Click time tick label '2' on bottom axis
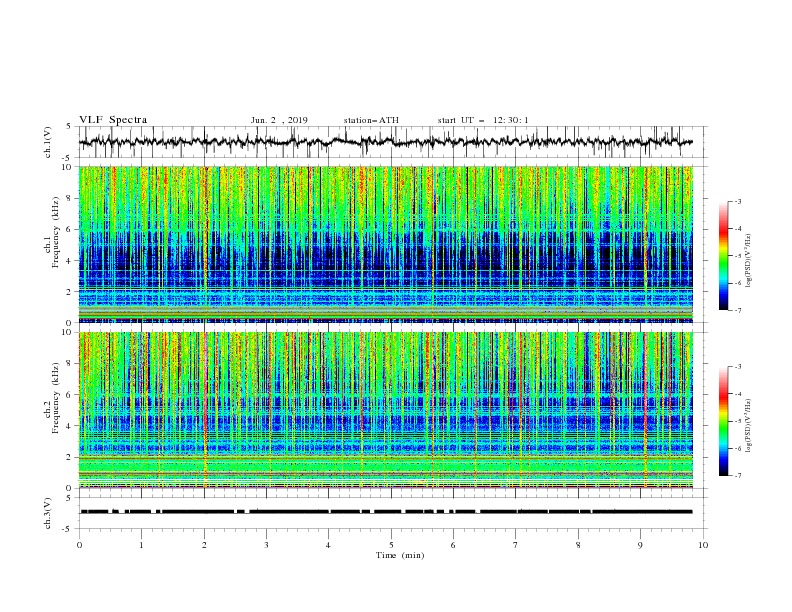This screenshot has width=792, height=612. [204, 545]
